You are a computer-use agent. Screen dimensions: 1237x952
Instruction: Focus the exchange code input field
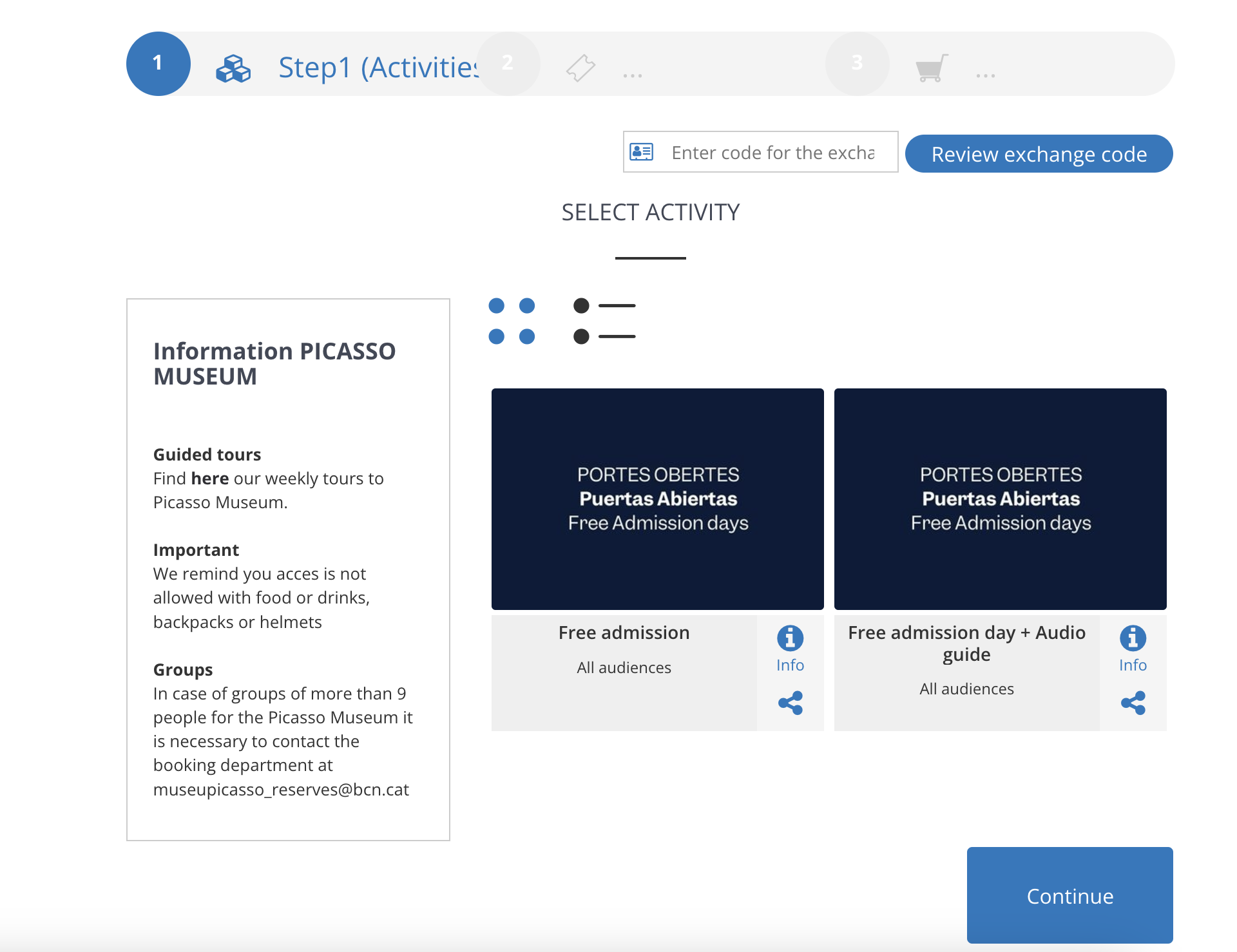pyautogui.click(x=773, y=153)
